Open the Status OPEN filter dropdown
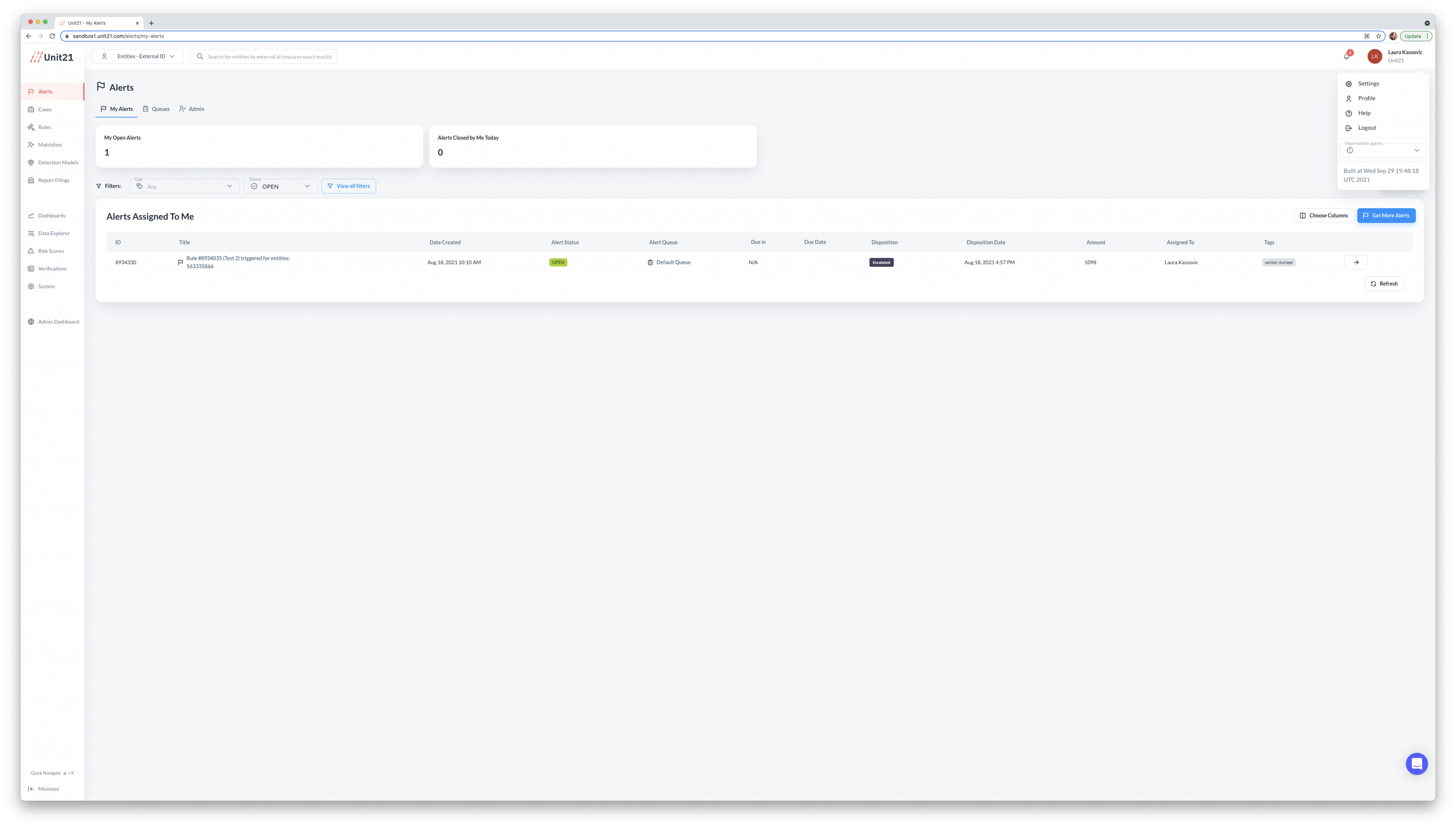 [x=281, y=186]
